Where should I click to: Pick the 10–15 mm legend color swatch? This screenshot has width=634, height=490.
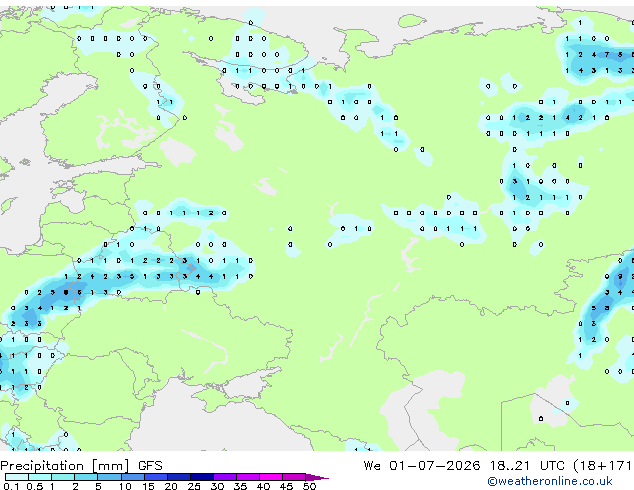(132, 477)
